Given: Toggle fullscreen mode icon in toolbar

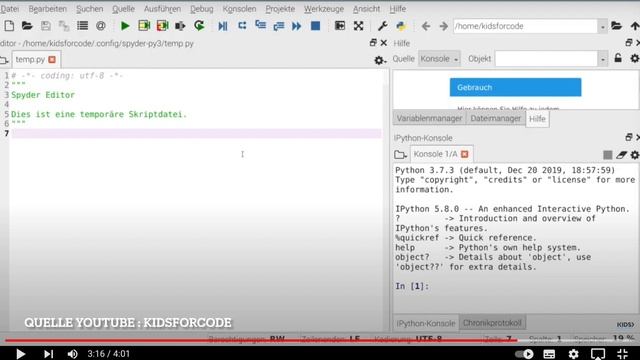Looking at the screenshot, I should 358,26.
